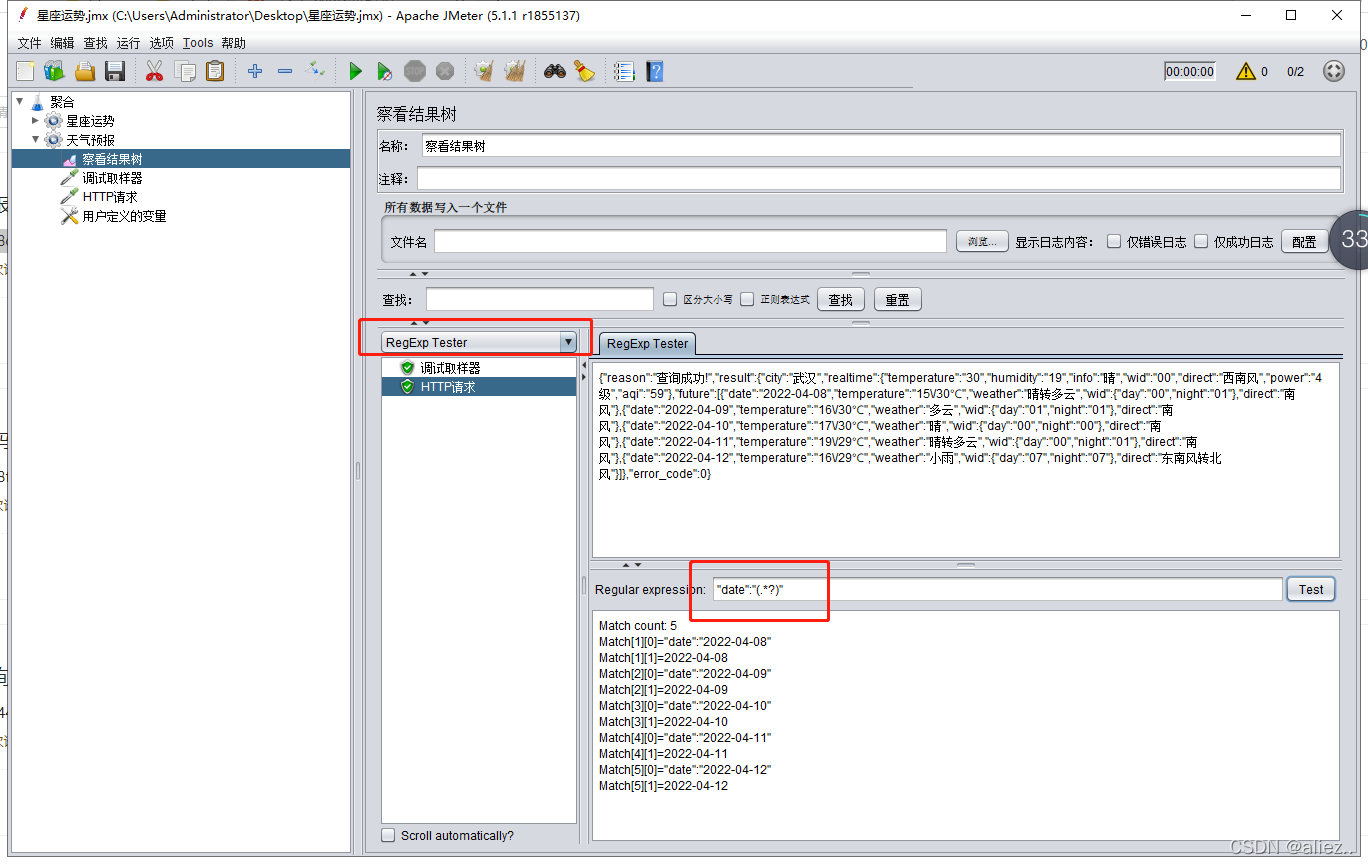
Task: Enable Scroll automatically checkbox
Action: point(388,836)
